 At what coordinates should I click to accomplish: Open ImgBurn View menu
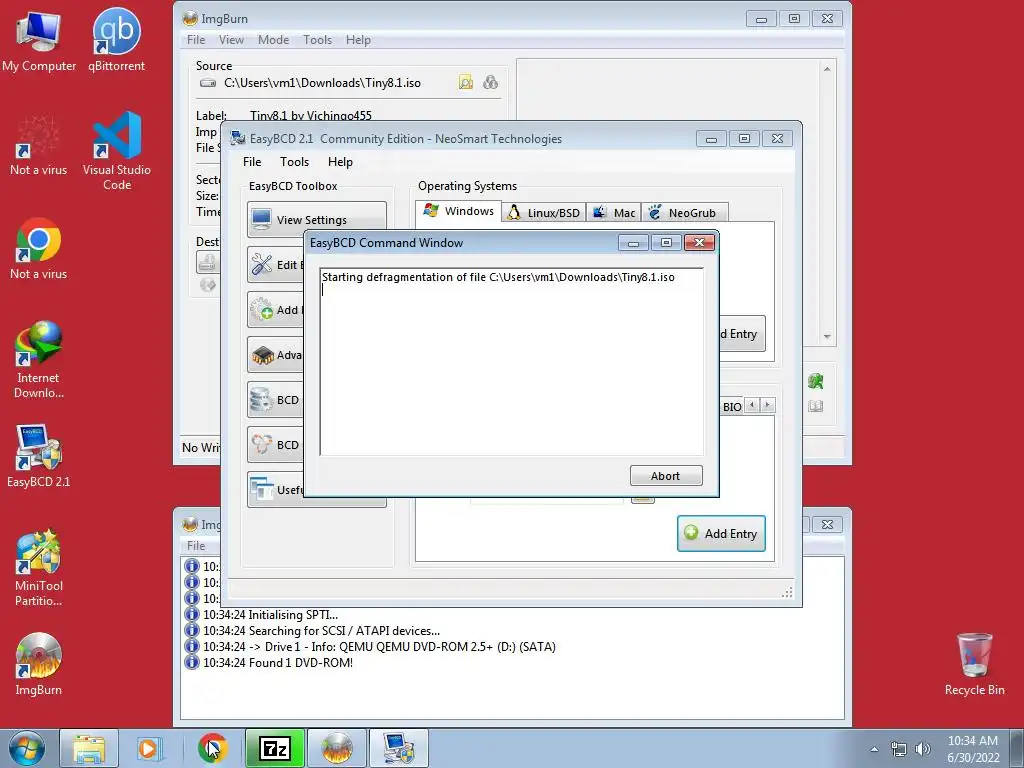[x=231, y=40]
